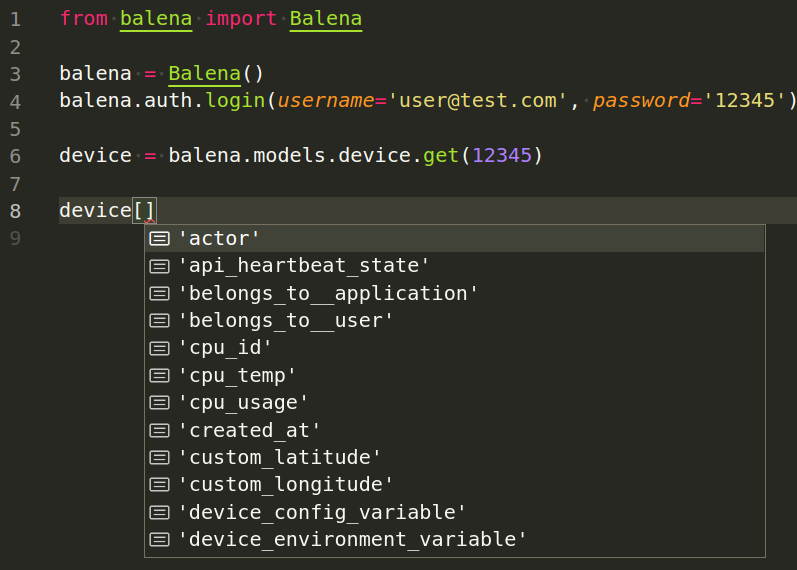Select 'device_config_variable' in the suggestion popup
The image size is (797, 570).
[322, 513]
